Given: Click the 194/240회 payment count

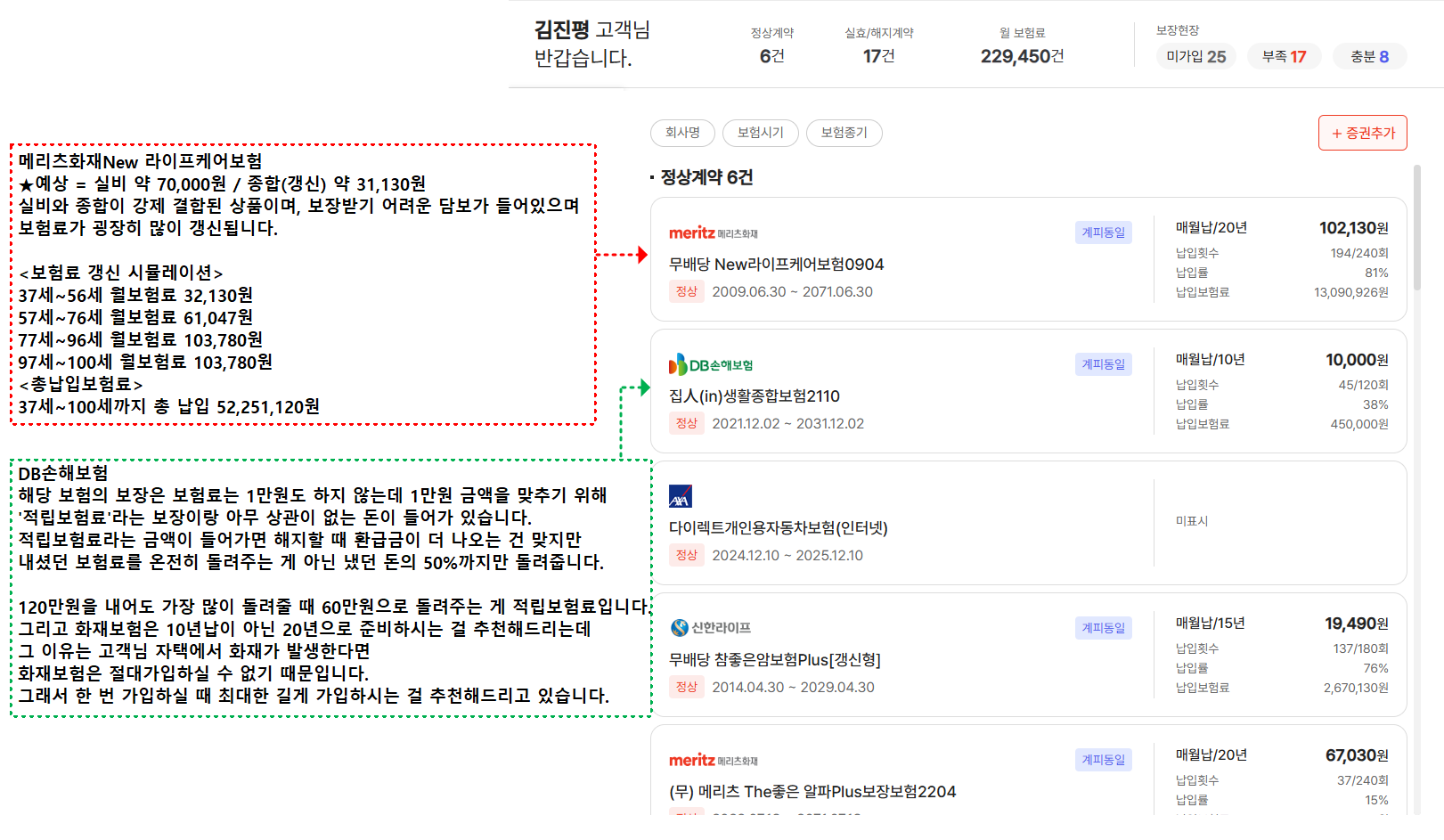Looking at the screenshot, I should coord(1359,253).
